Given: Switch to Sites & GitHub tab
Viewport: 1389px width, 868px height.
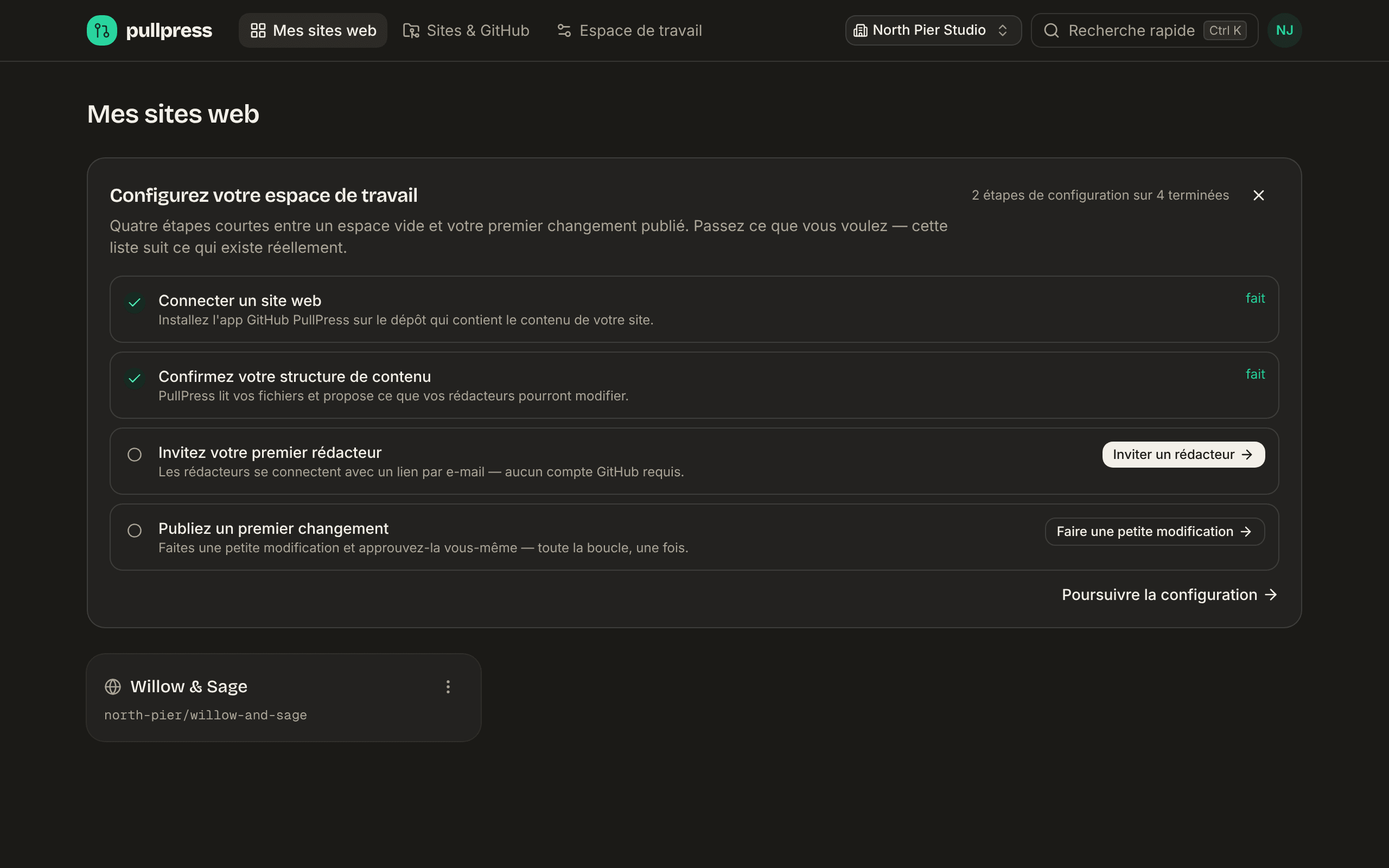Looking at the screenshot, I should [466, 30].
